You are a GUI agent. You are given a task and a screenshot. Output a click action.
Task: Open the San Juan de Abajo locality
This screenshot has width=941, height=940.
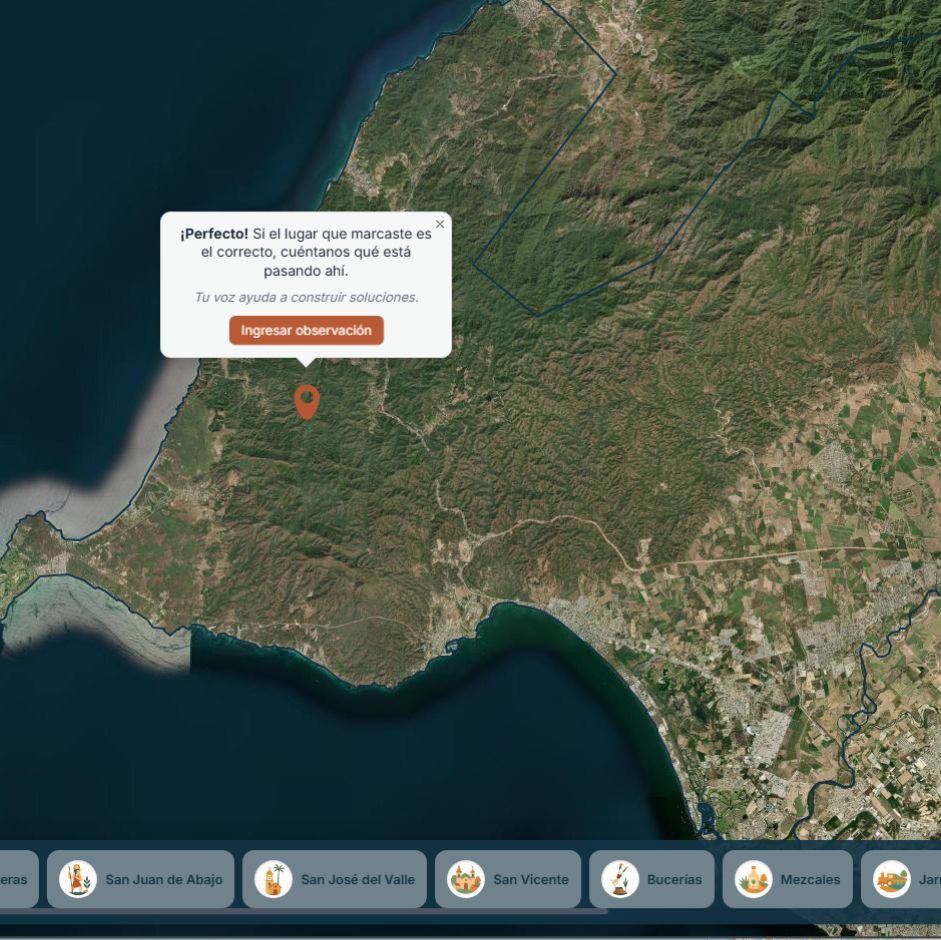(x=140, y=879)
